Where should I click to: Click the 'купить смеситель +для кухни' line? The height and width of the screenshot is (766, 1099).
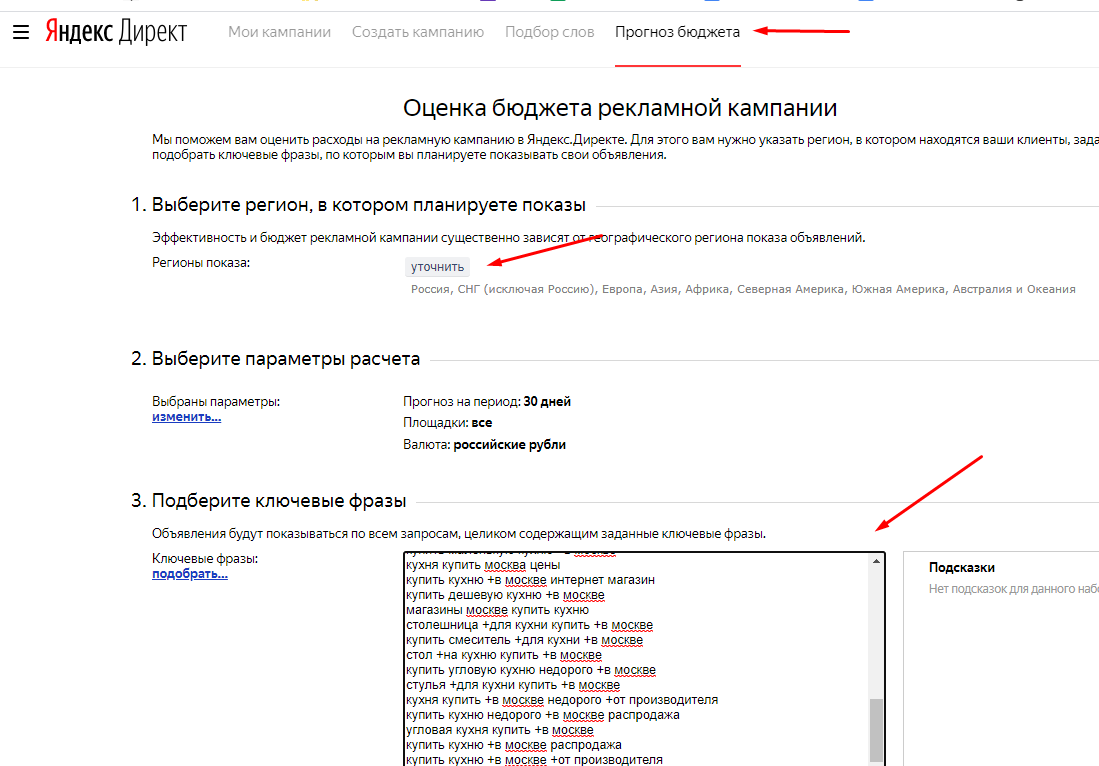click(523, 640)
